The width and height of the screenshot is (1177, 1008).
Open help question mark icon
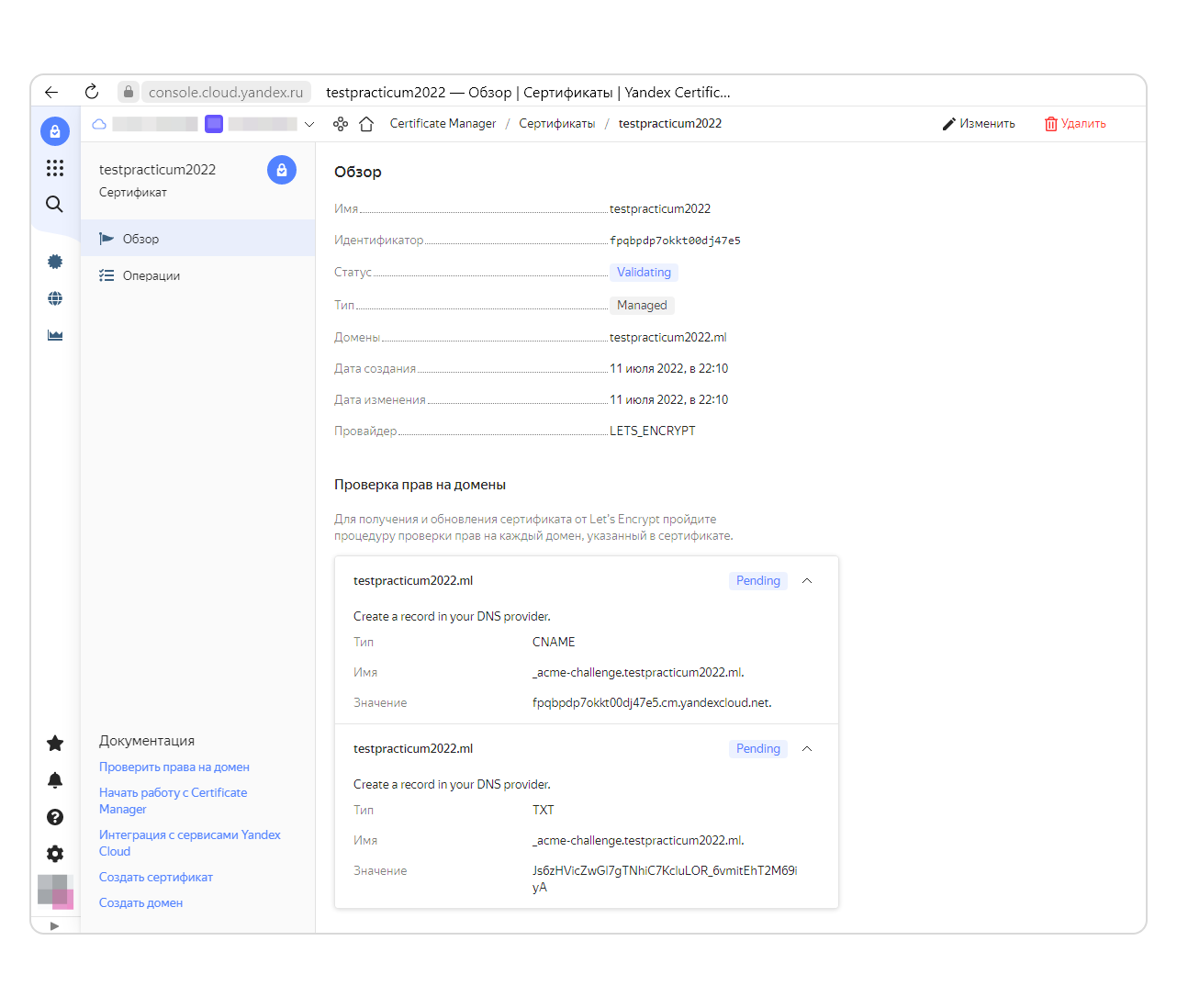point(55,817)
